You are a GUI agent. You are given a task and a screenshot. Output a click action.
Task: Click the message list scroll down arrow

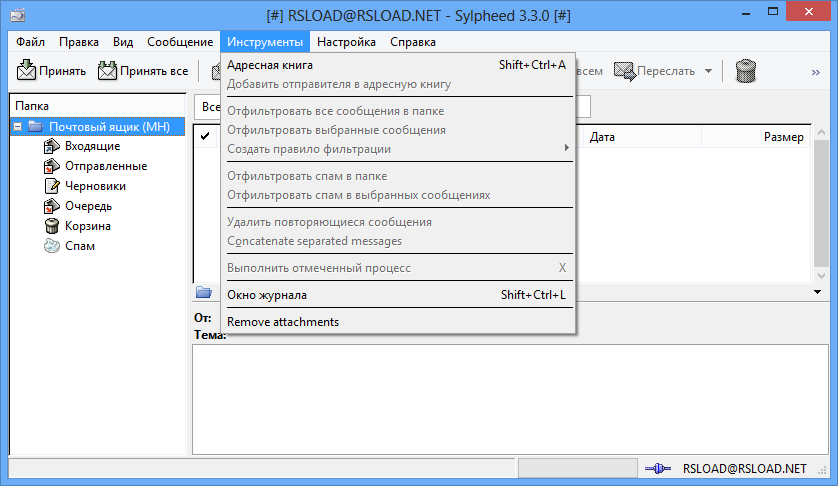point(821,276)
